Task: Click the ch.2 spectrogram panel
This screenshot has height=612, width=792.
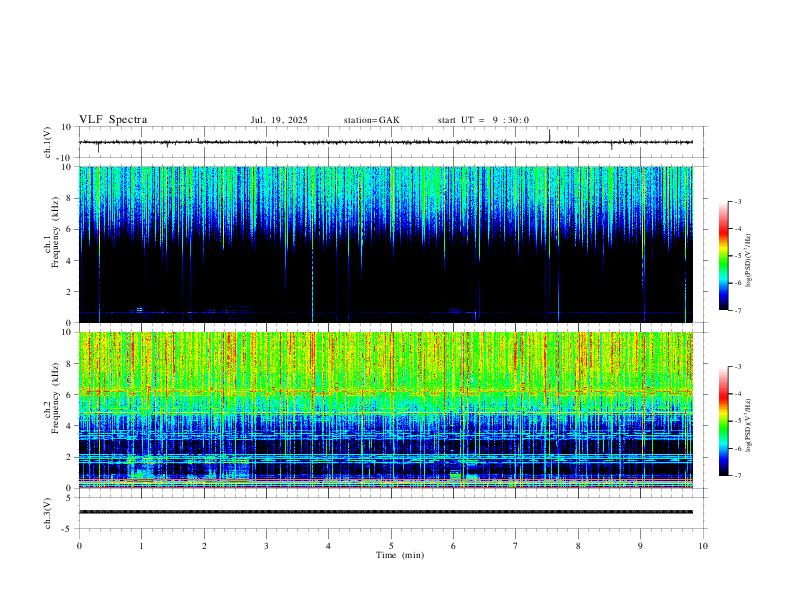Action: point(386,410)
